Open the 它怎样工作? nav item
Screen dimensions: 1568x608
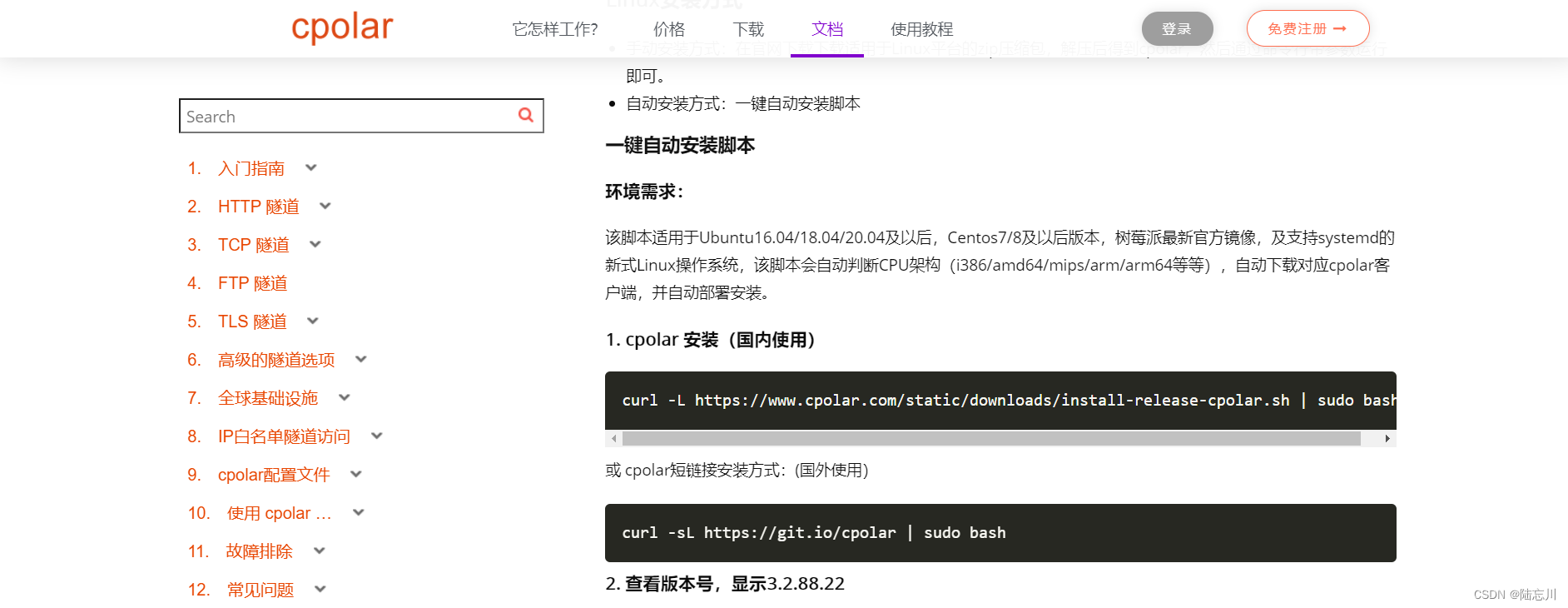[x=555, y=29]
